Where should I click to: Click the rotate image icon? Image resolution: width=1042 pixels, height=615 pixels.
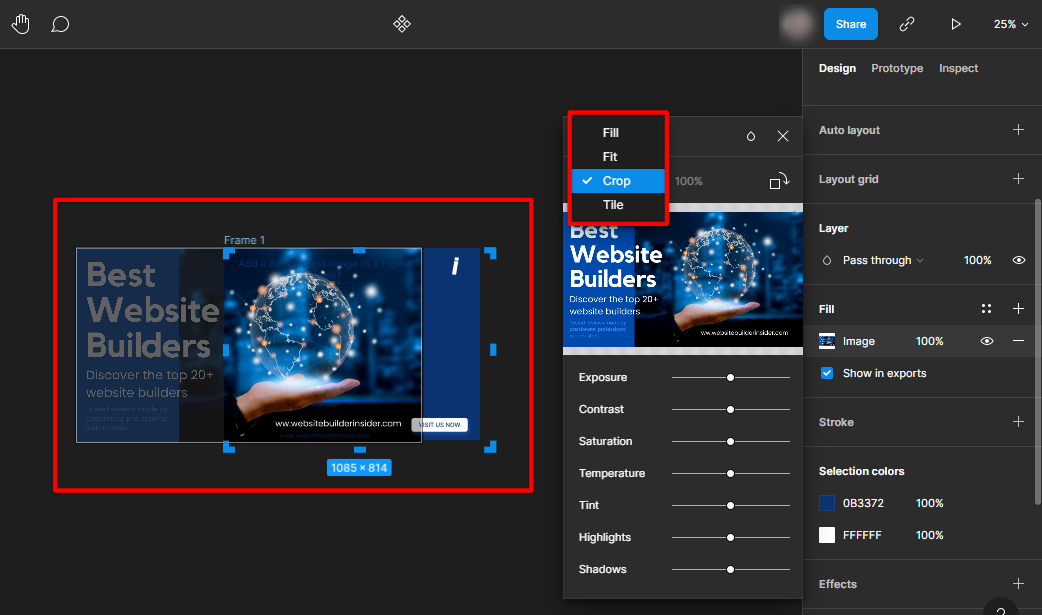pyautogui.click(x=778, y=181)
